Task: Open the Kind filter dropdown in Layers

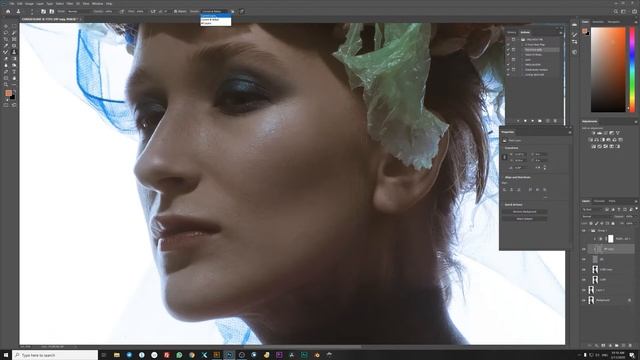Action: pyautogui.click(x=592, y=209)
